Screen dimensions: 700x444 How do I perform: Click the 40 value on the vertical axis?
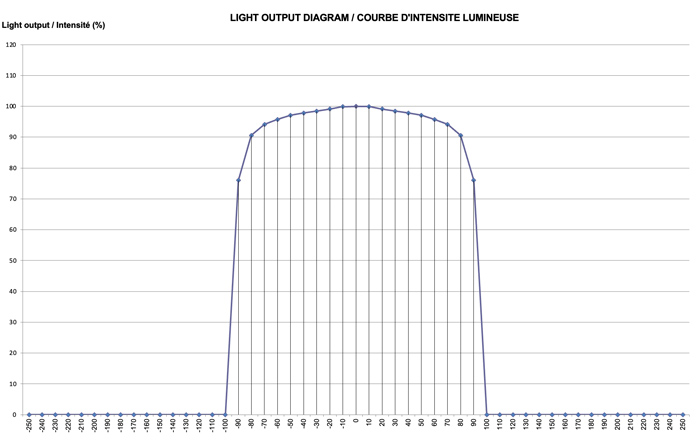(12, 291)
